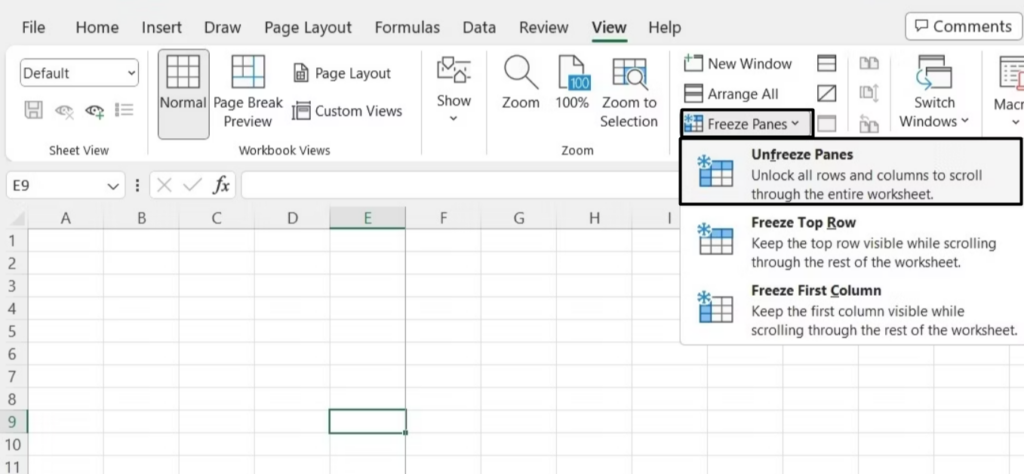1024x474 pixels.
Task: Open a New Window
Action: click(737, 63)
